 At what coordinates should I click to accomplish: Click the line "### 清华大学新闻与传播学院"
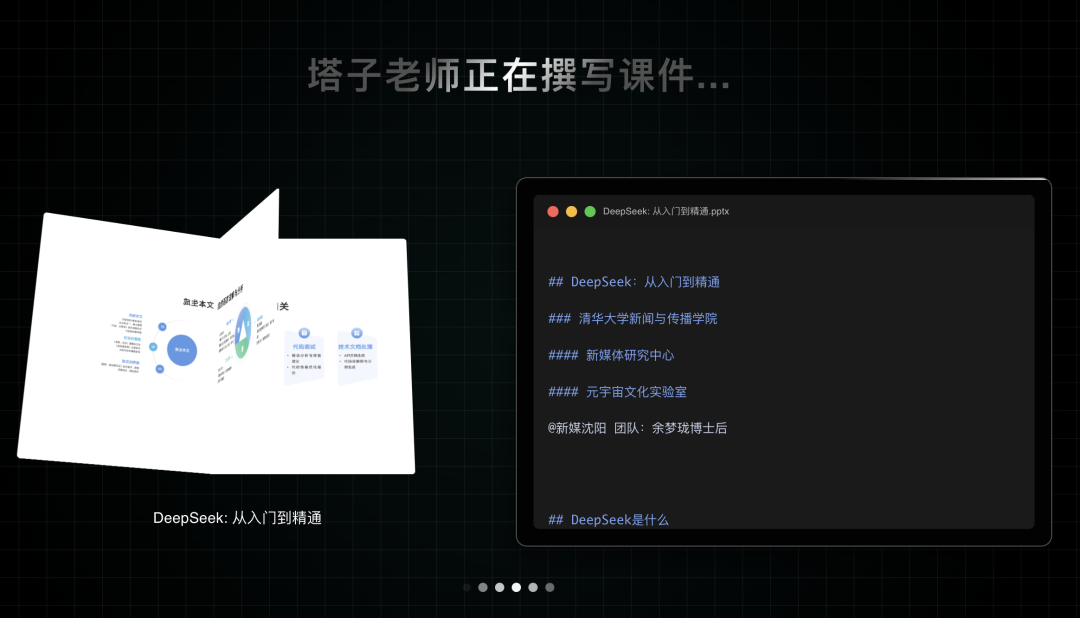[632, 318]
